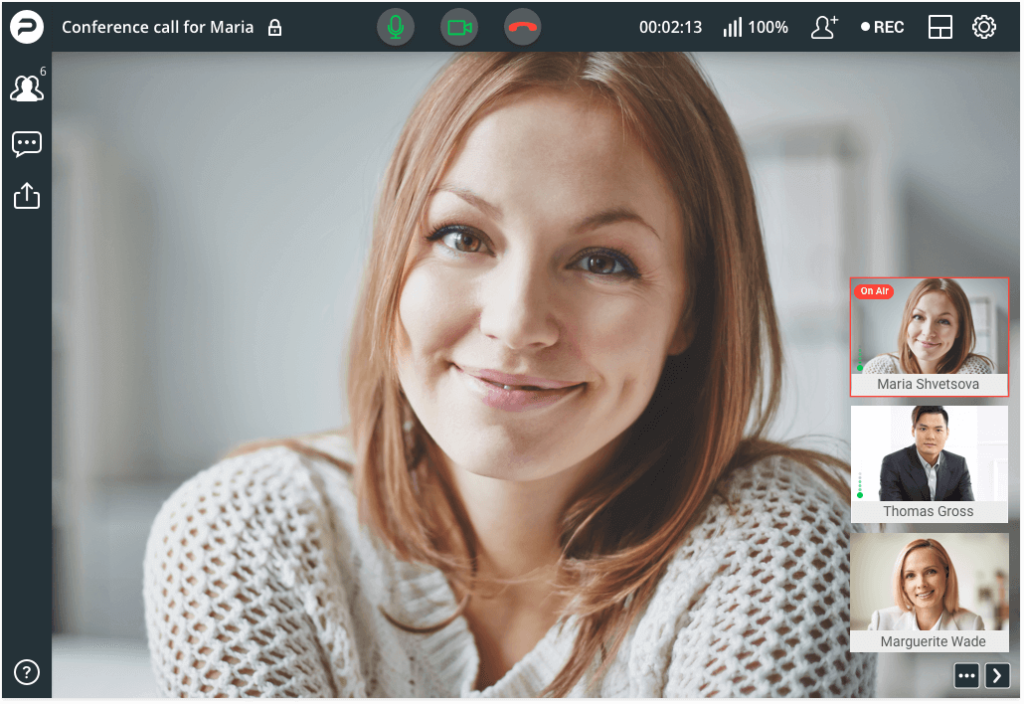
Task: Toggle REC recording
Action: (x=882, y=27)
